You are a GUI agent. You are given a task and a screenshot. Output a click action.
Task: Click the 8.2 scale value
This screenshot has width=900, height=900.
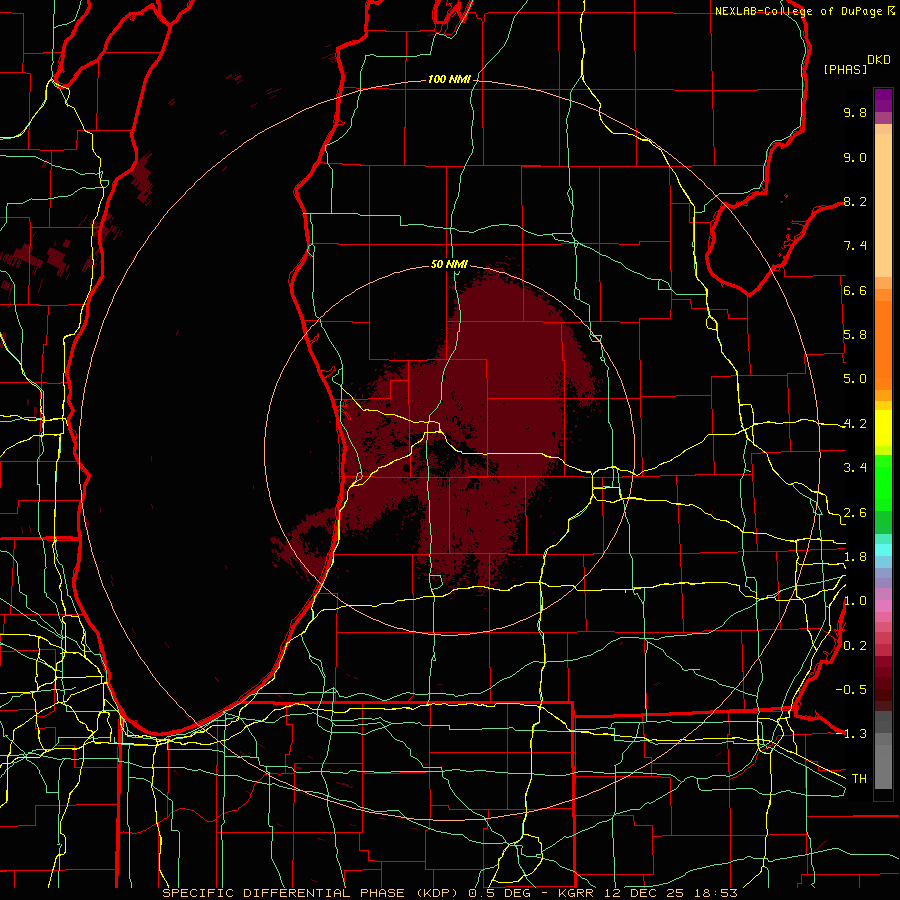tap(855, 201)
